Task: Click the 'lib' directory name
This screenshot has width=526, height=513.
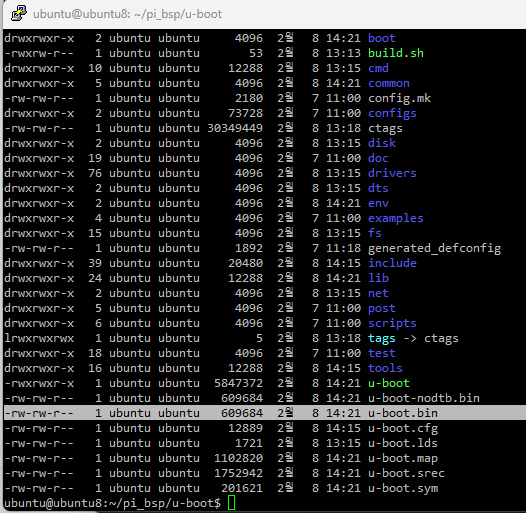Action: coord(378,278)
